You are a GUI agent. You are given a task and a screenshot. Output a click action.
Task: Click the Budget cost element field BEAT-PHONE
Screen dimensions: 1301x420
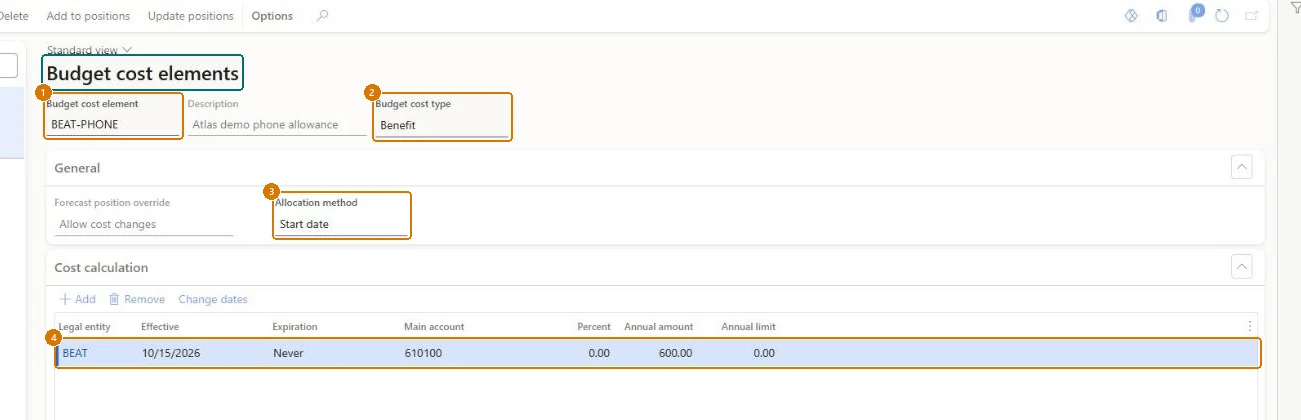[x=113, y=125]
